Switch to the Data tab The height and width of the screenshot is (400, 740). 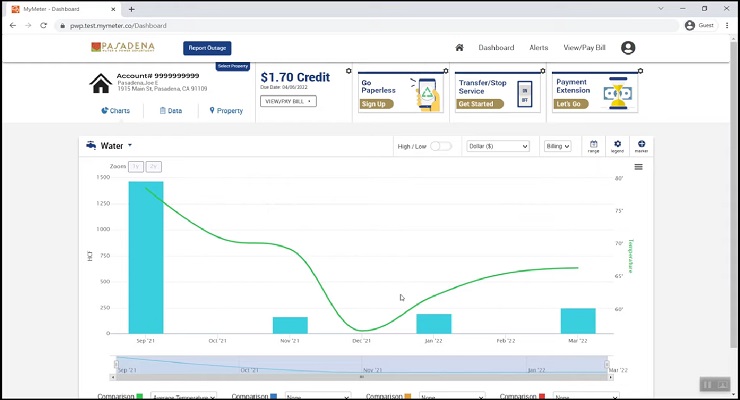[170, 111]
